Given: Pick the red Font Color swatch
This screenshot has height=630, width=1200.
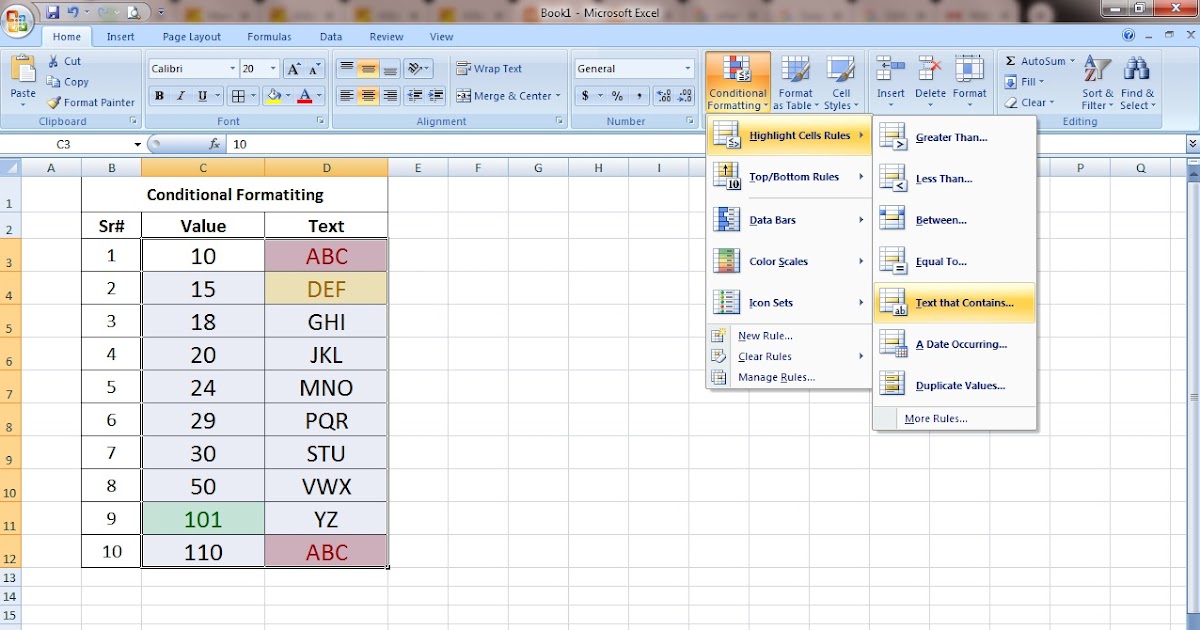Looking at the screenshot, I should pyautogui.click(x=303, y=96).
